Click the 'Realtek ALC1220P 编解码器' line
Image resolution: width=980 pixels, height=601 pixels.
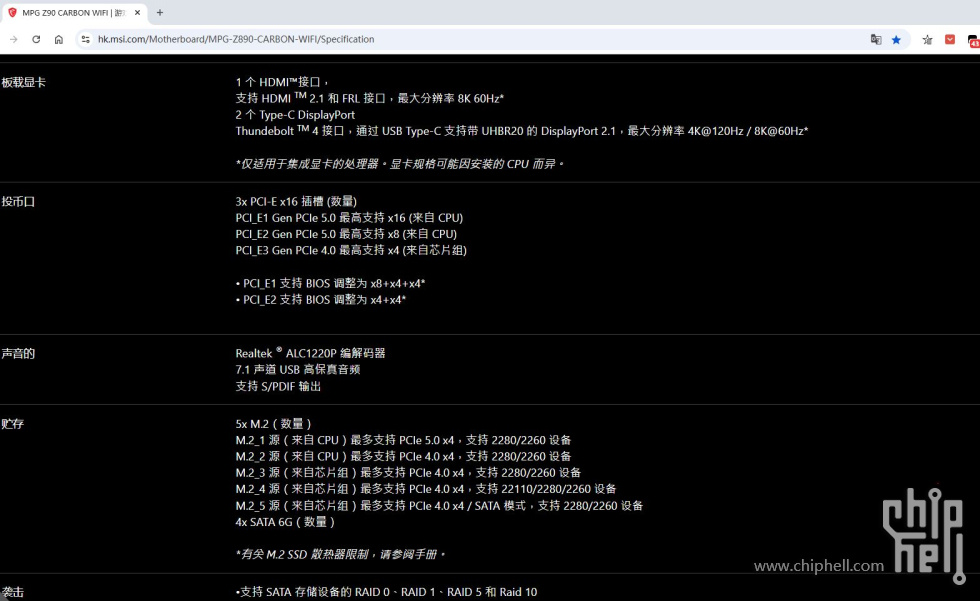tap(311, 354)
